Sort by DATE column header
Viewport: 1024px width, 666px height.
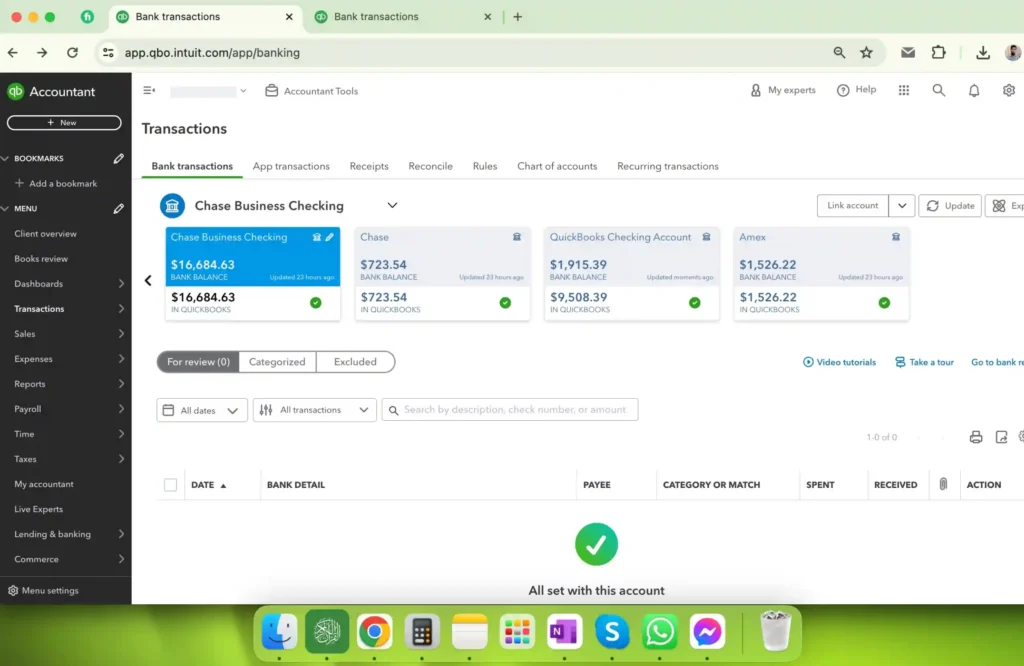pyautogui.click(x=208, y=484)
